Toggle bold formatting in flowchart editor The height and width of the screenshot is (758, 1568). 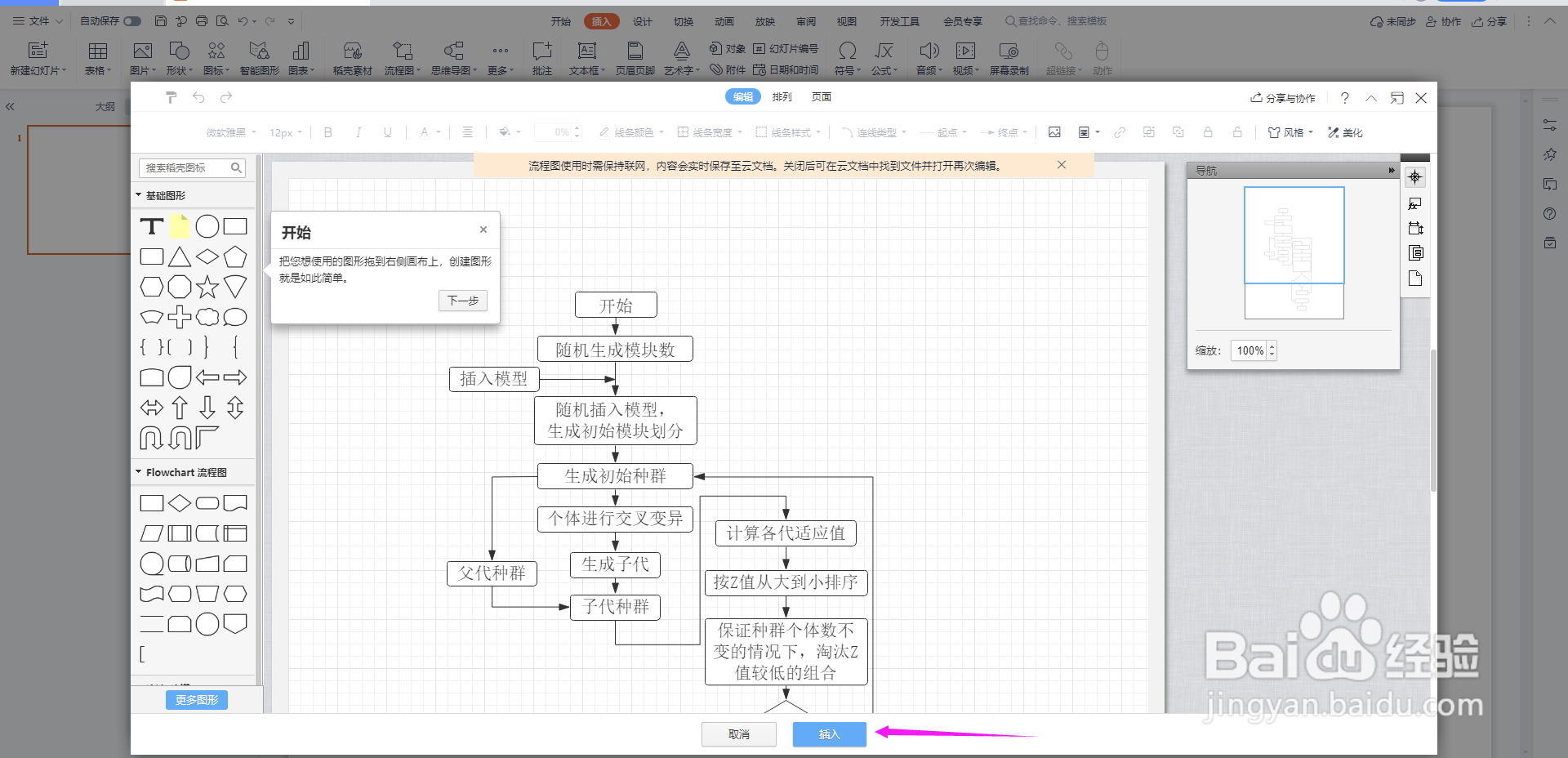point(328,132)
